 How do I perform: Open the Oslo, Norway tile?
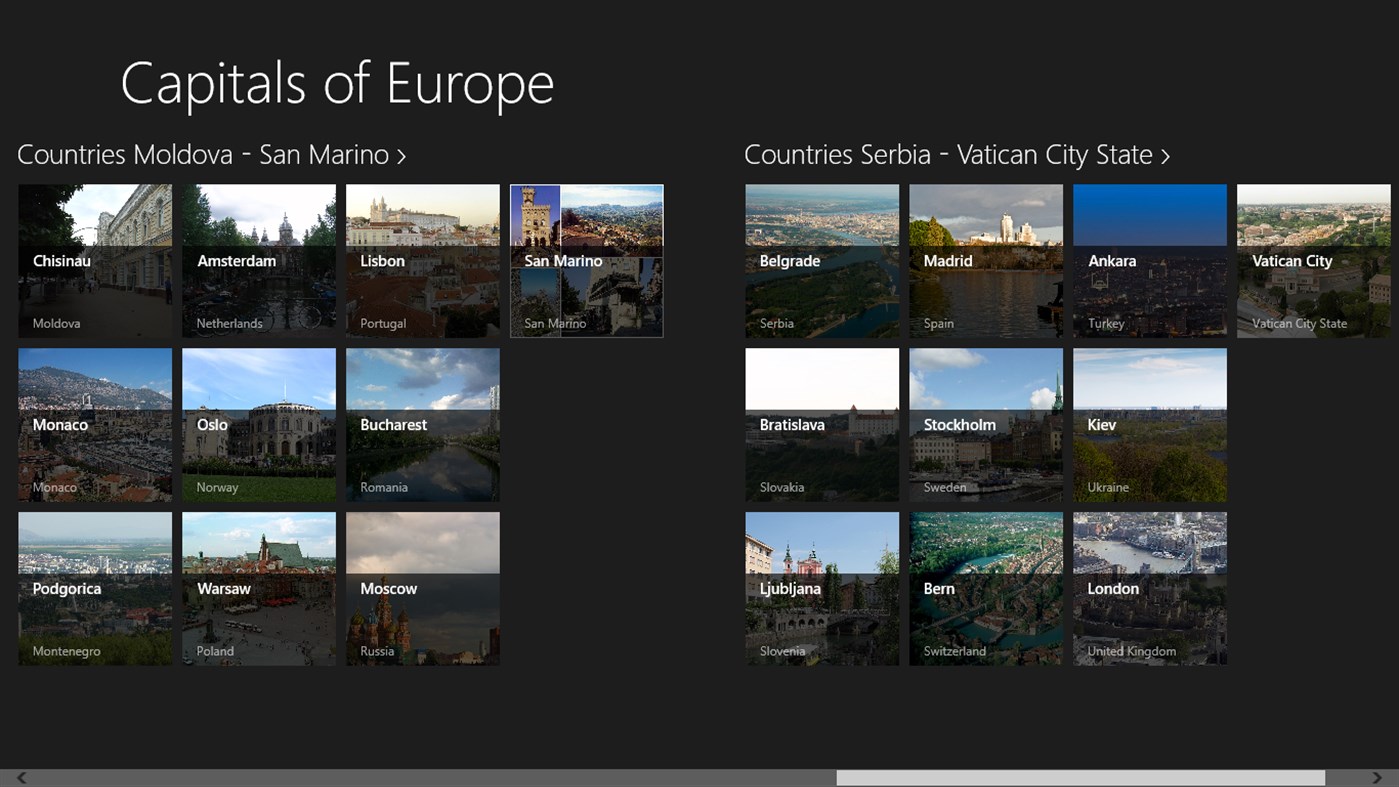(258, 424)
